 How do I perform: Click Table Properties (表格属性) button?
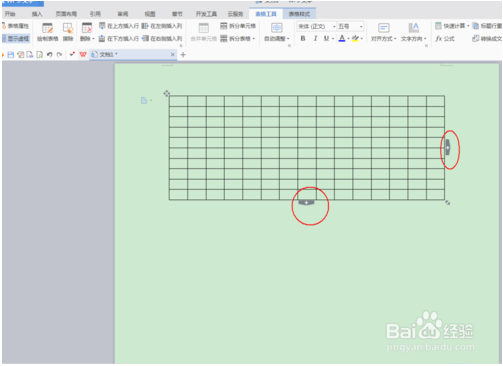[x=16, y=26]
